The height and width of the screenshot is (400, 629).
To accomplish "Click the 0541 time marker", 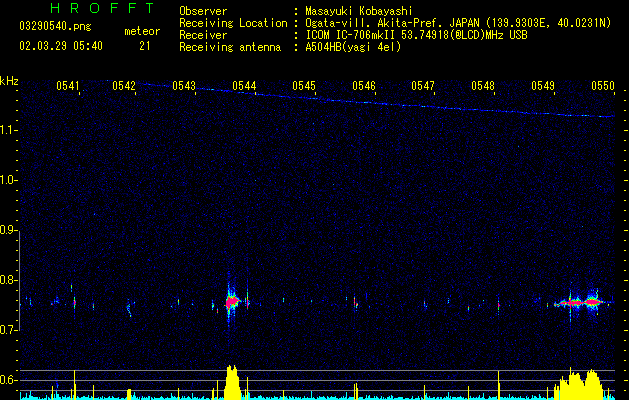I will tap(68, 86).
